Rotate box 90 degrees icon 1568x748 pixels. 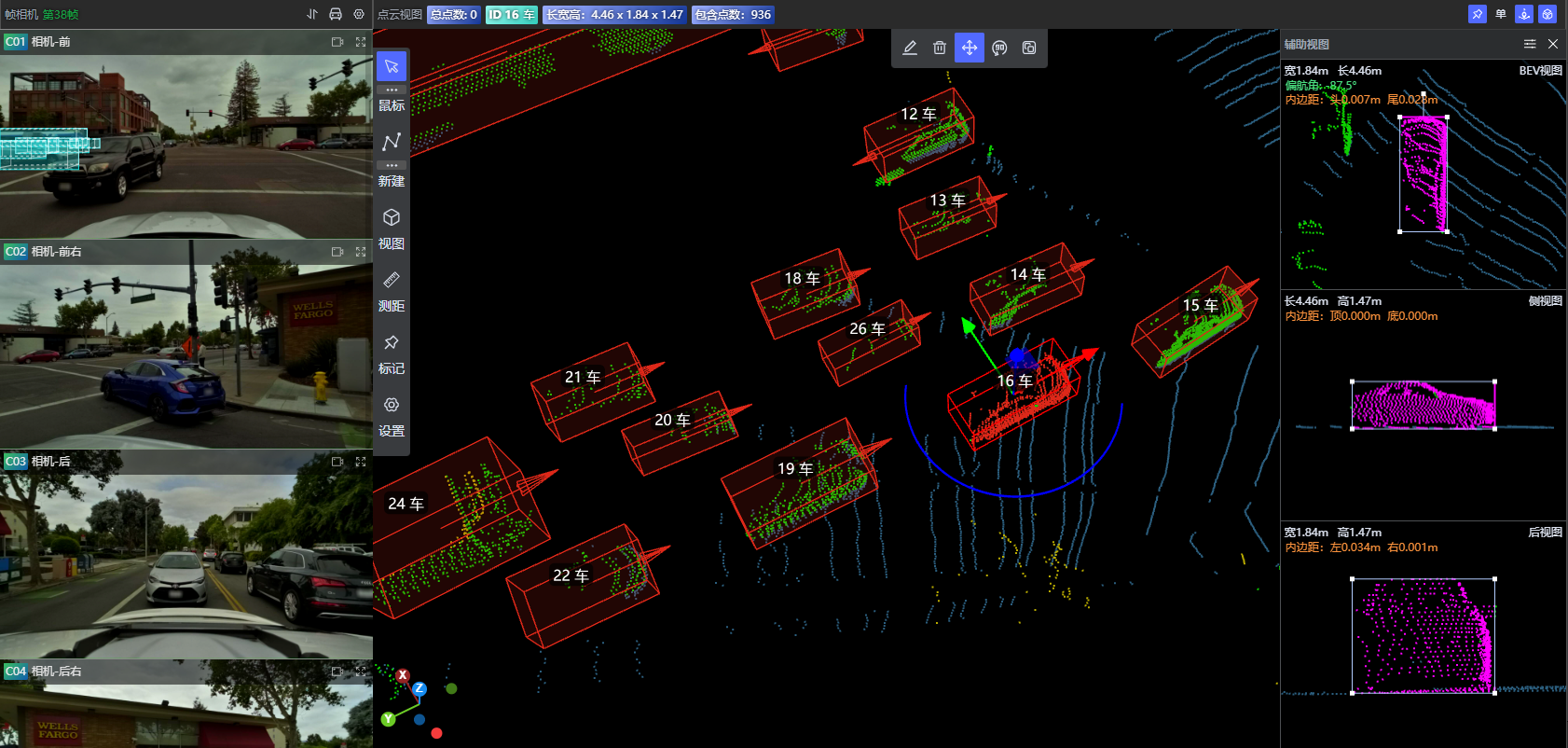click(x=999, y=48)
